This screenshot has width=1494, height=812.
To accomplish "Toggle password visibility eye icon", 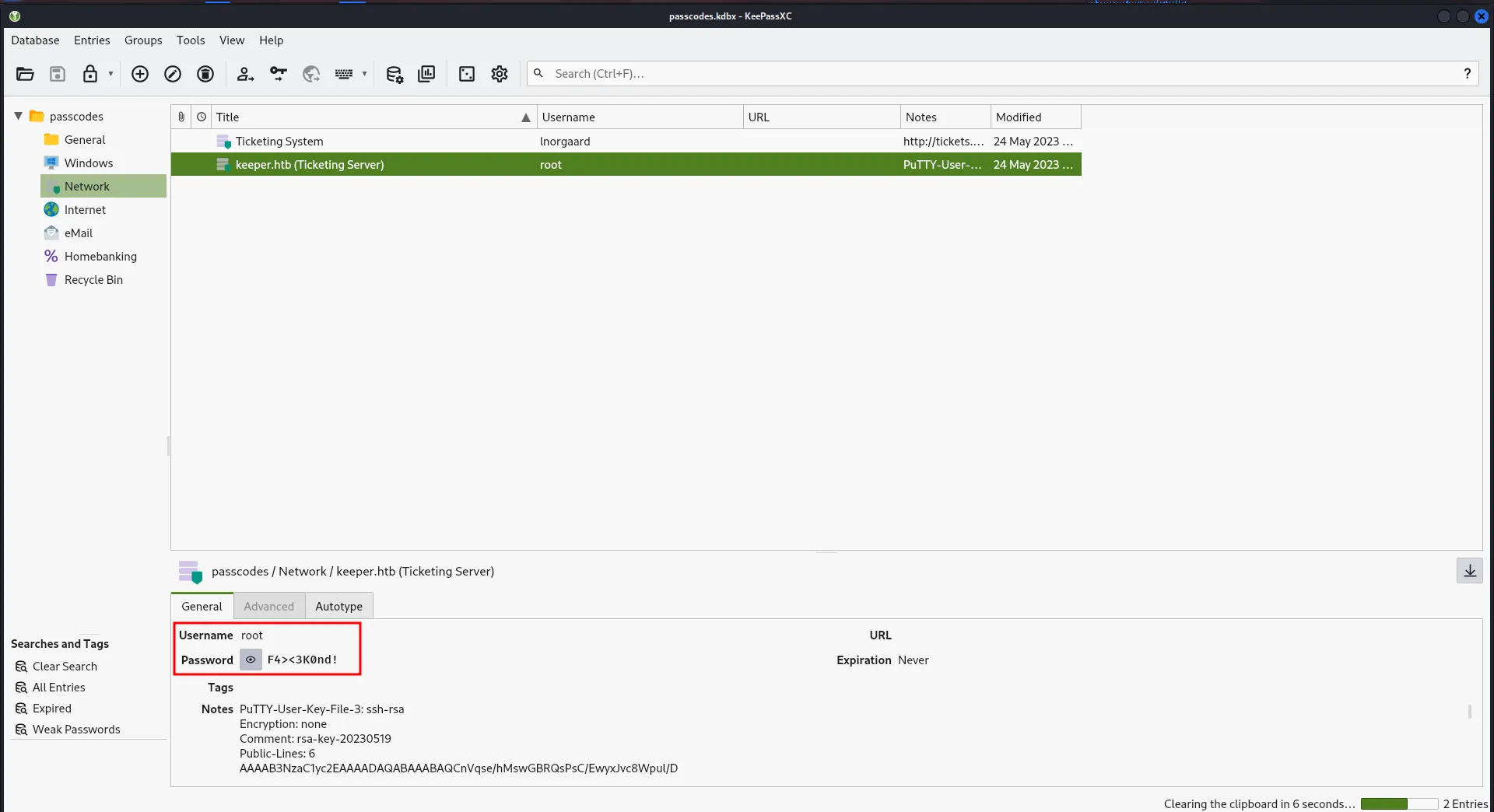I will [251, 660].
